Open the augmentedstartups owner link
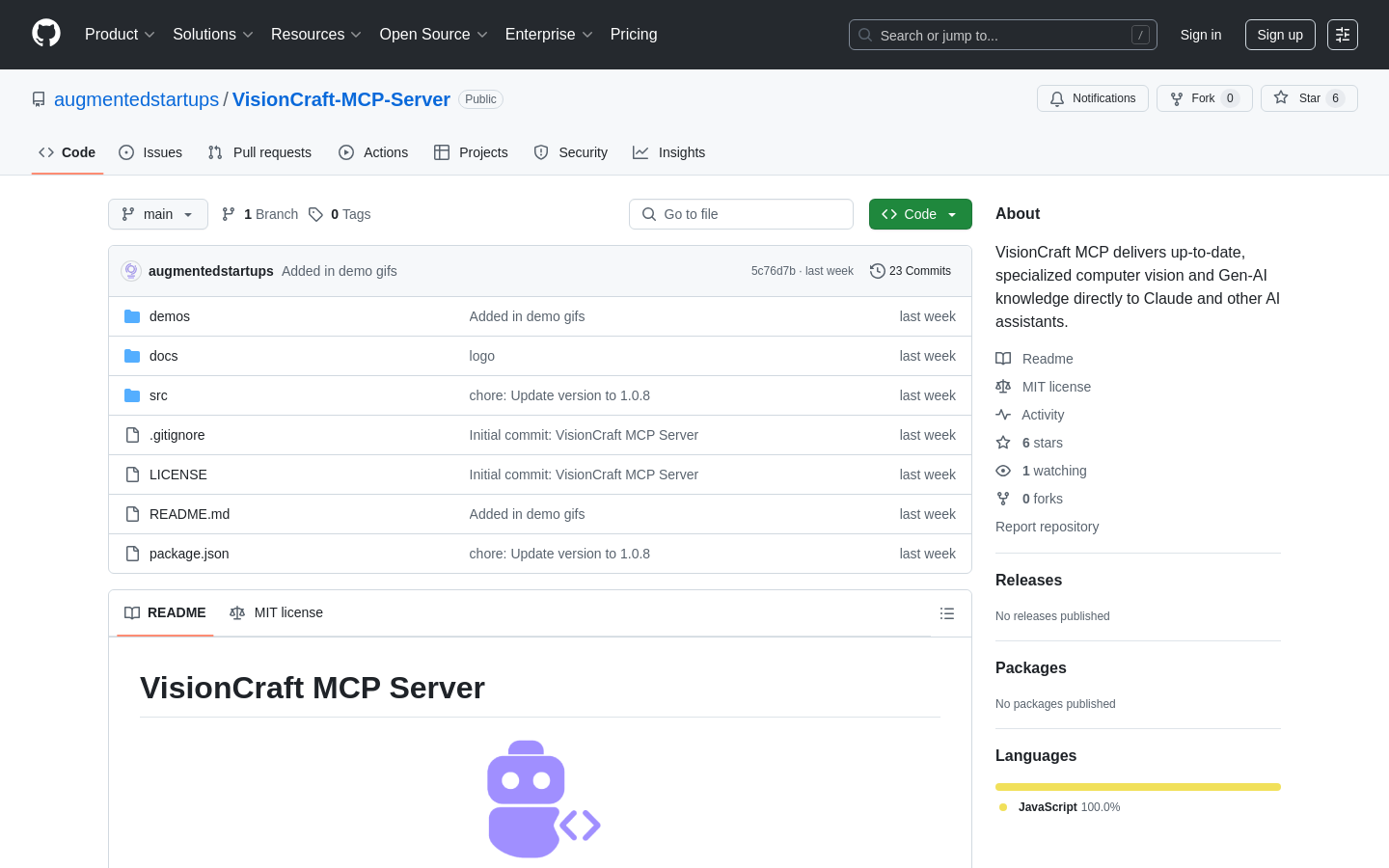Viewport: 1389px width, 868px height. [136, 99]
